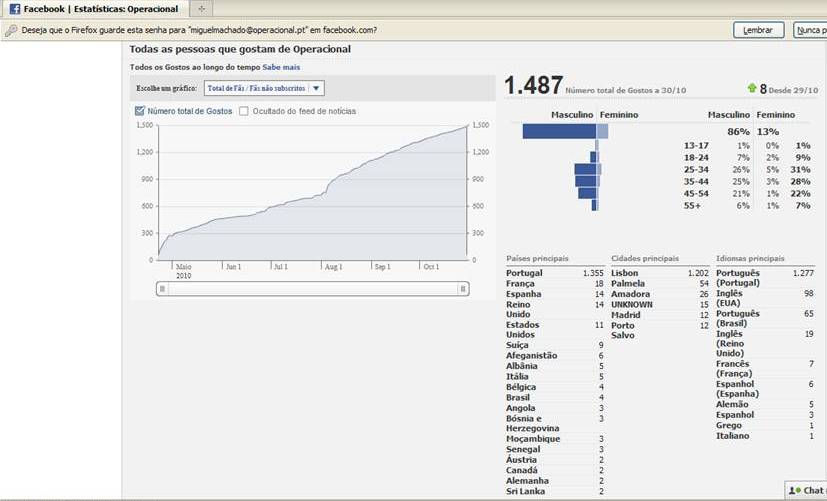827x501 pixels.
Task: Click the green up arrow next to 8
Action: pyautogui.click(x=752, y=88)
